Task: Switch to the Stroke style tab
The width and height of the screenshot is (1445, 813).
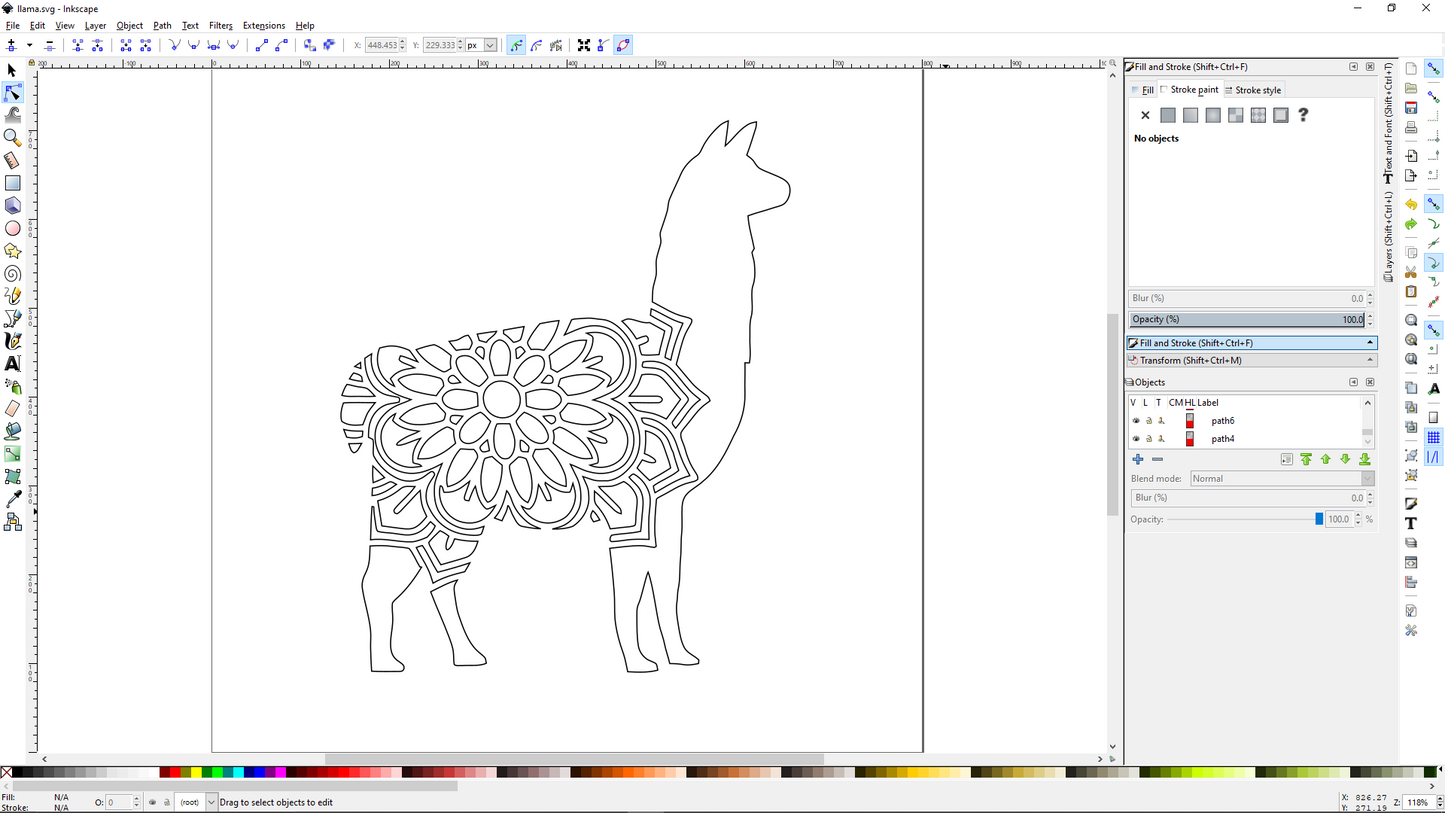Action: coord(1256,90)
